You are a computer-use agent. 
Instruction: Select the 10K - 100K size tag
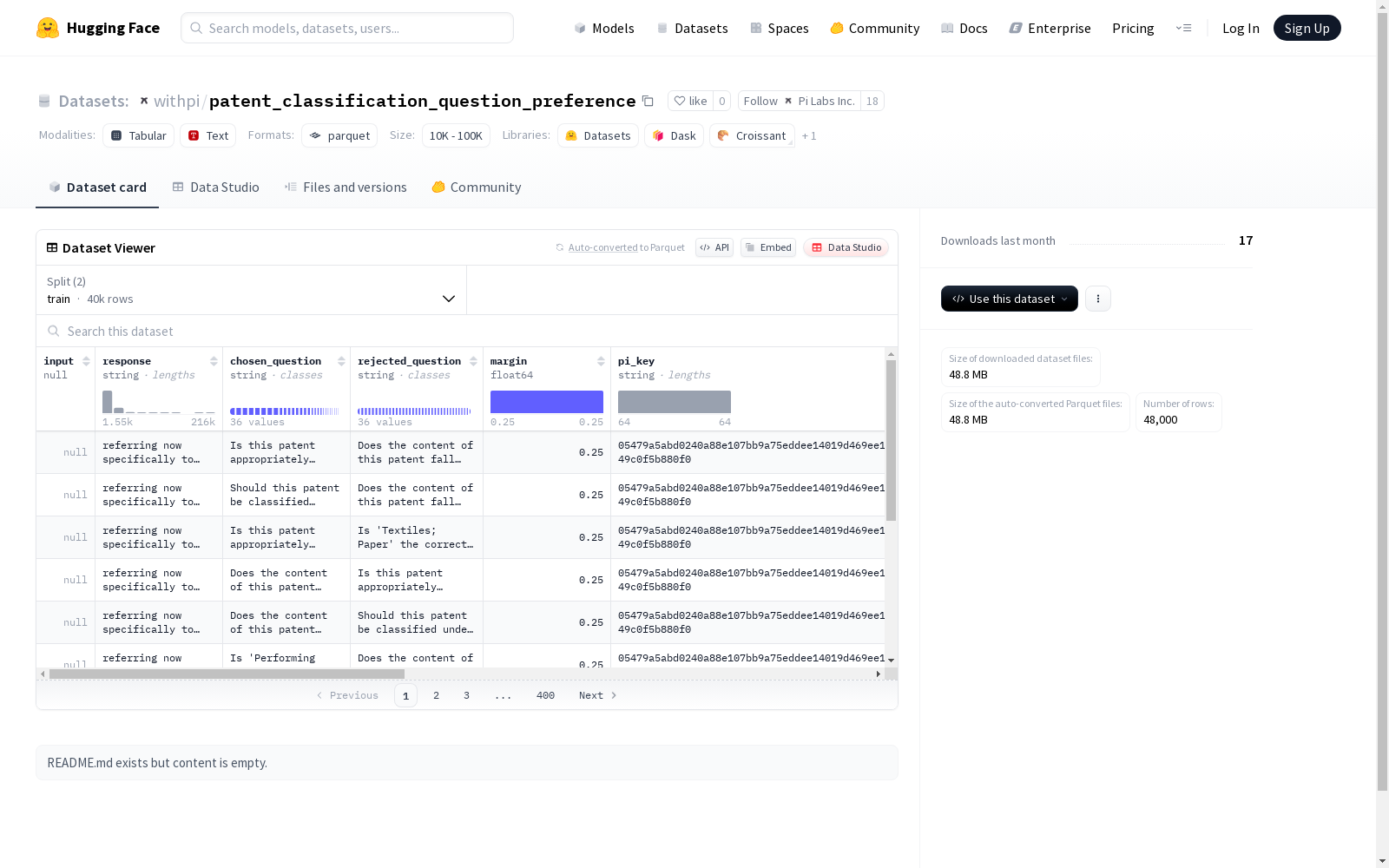pyautogui.click(x=456, y=135)
